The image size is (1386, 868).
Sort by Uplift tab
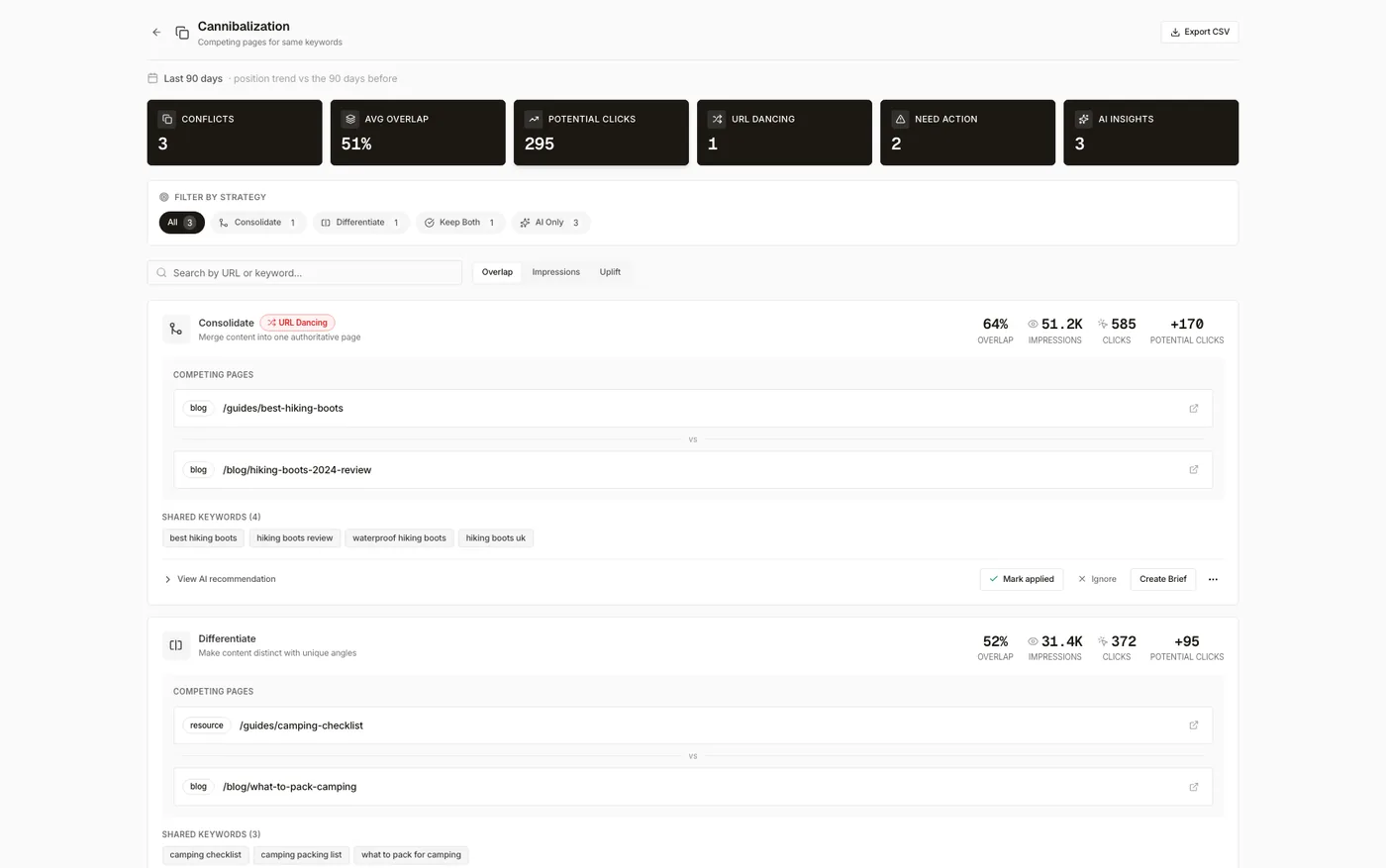click(610, 272)
